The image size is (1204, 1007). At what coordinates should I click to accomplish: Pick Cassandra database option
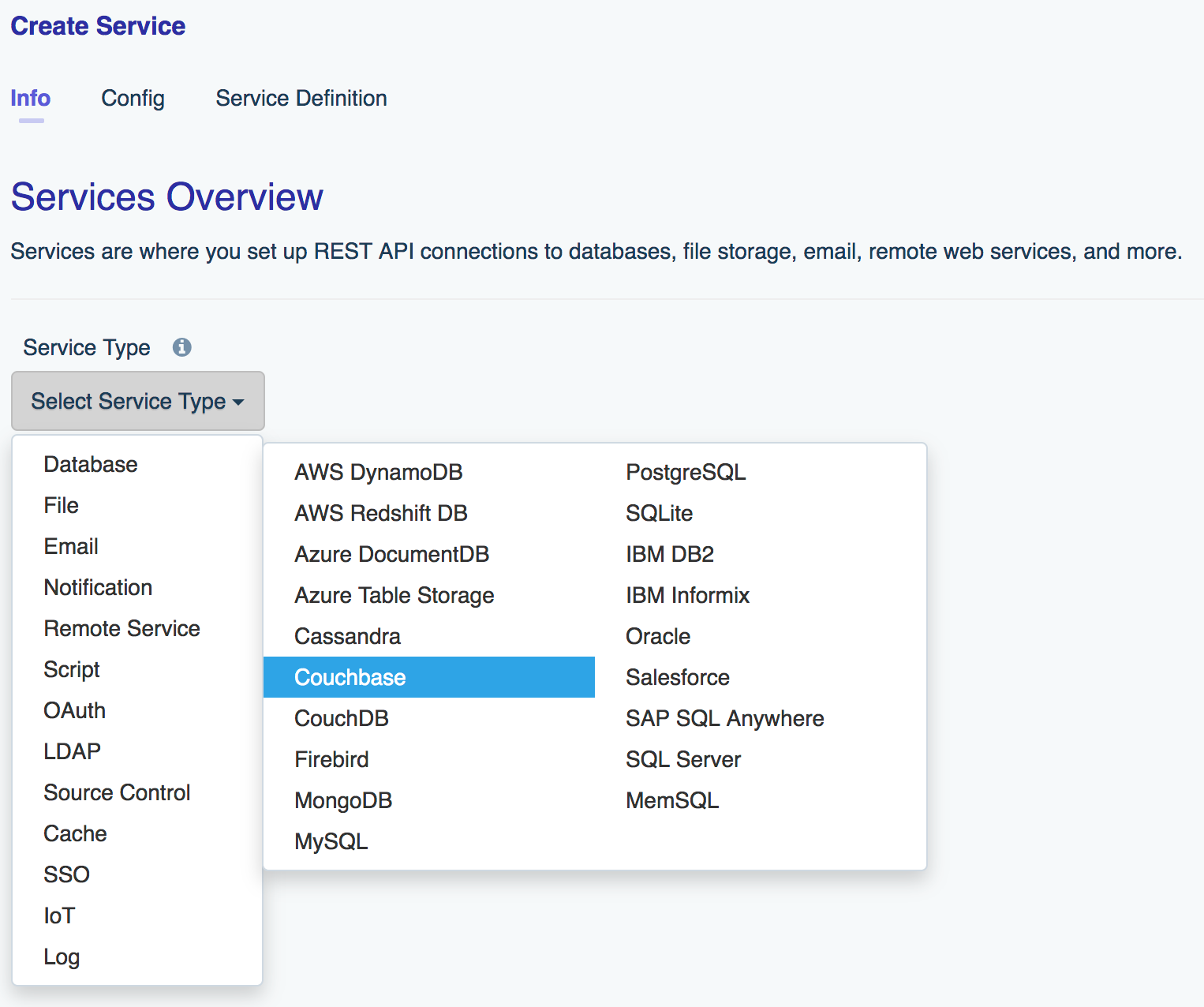pyautogui.click(x=429, y=636)
